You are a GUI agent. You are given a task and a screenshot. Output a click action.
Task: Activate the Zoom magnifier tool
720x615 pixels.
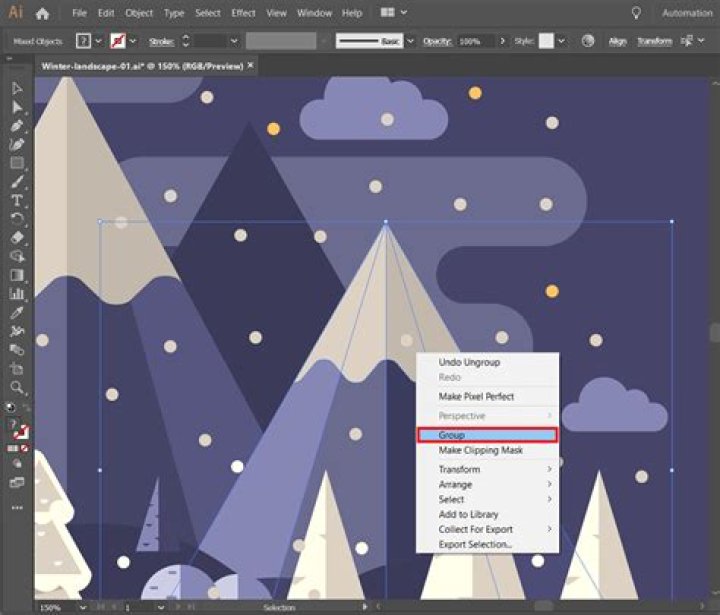(17, 387)
